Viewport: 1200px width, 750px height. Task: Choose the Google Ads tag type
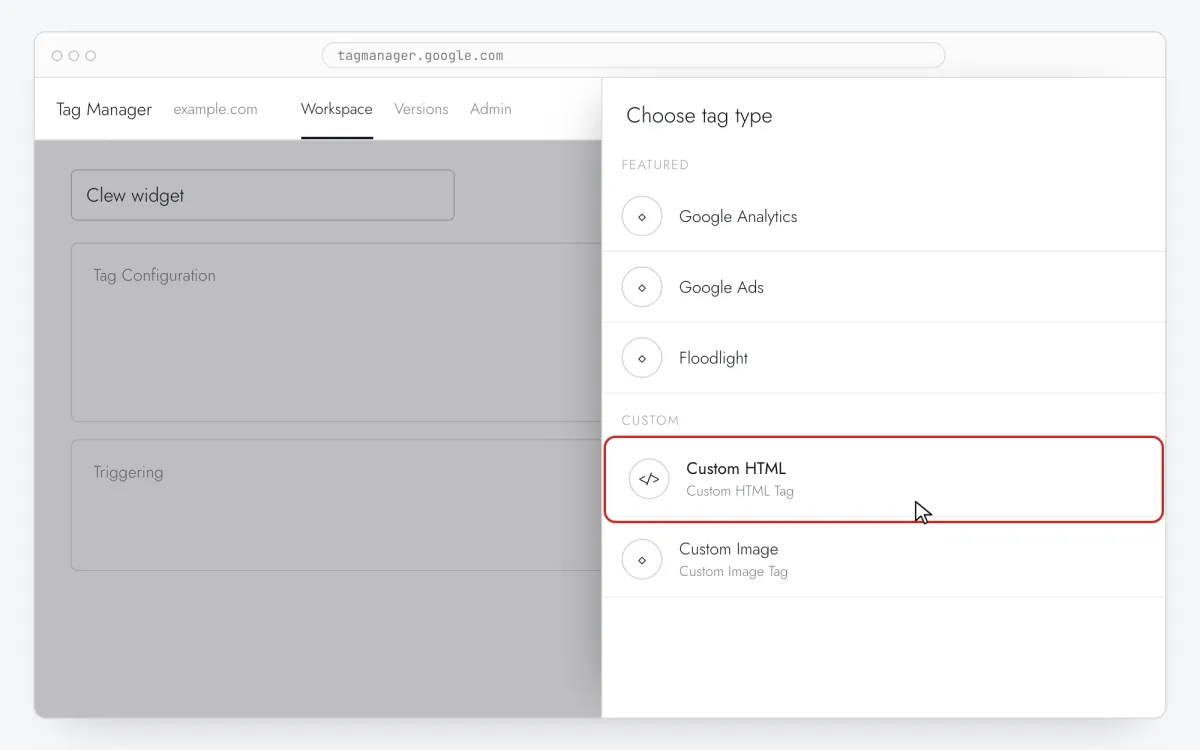point(884,287)
